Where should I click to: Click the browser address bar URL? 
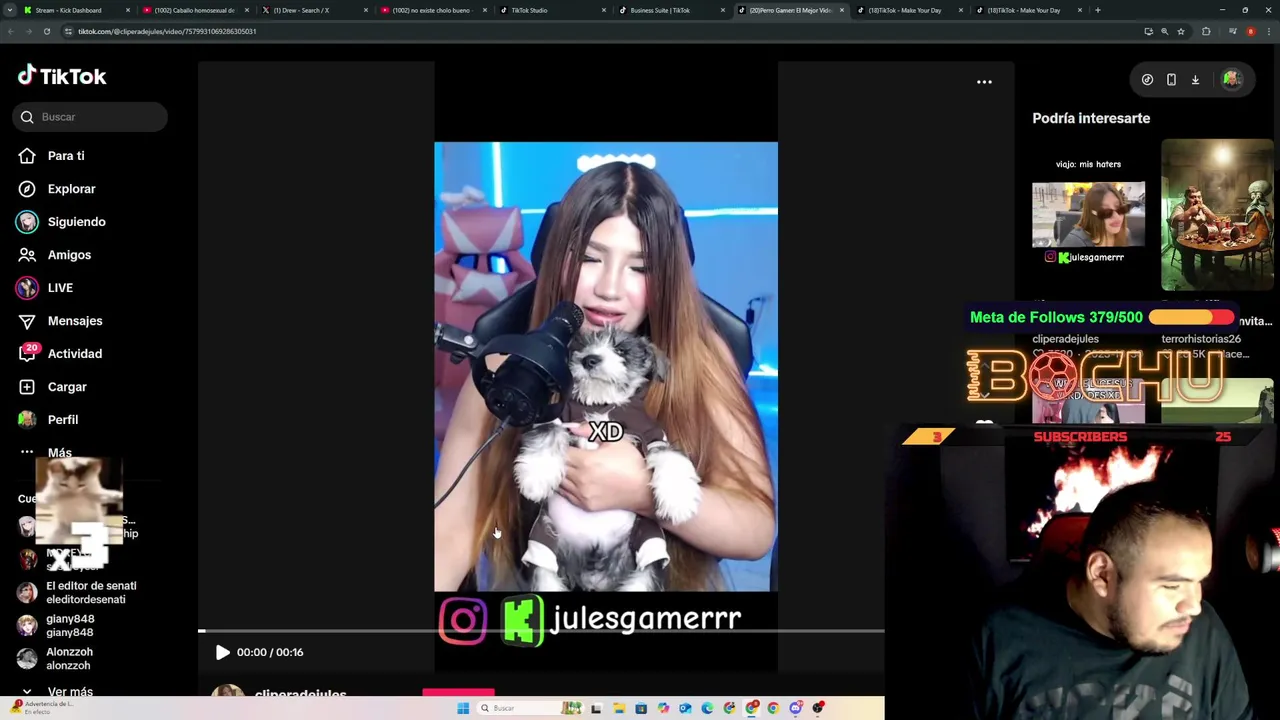point(167,31)
